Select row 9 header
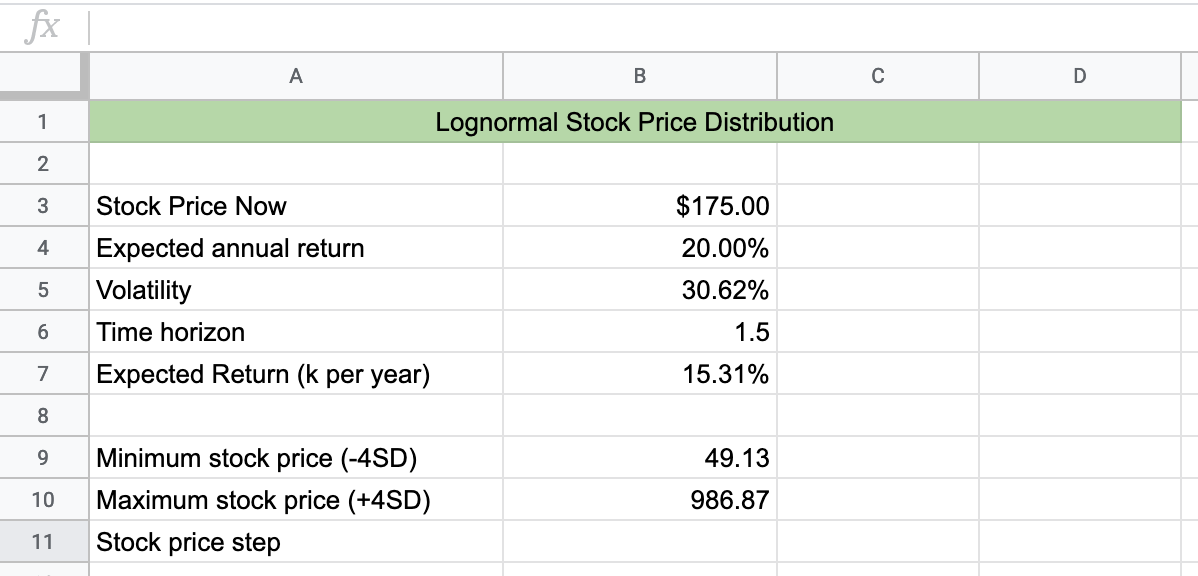 tap(44, 458)
